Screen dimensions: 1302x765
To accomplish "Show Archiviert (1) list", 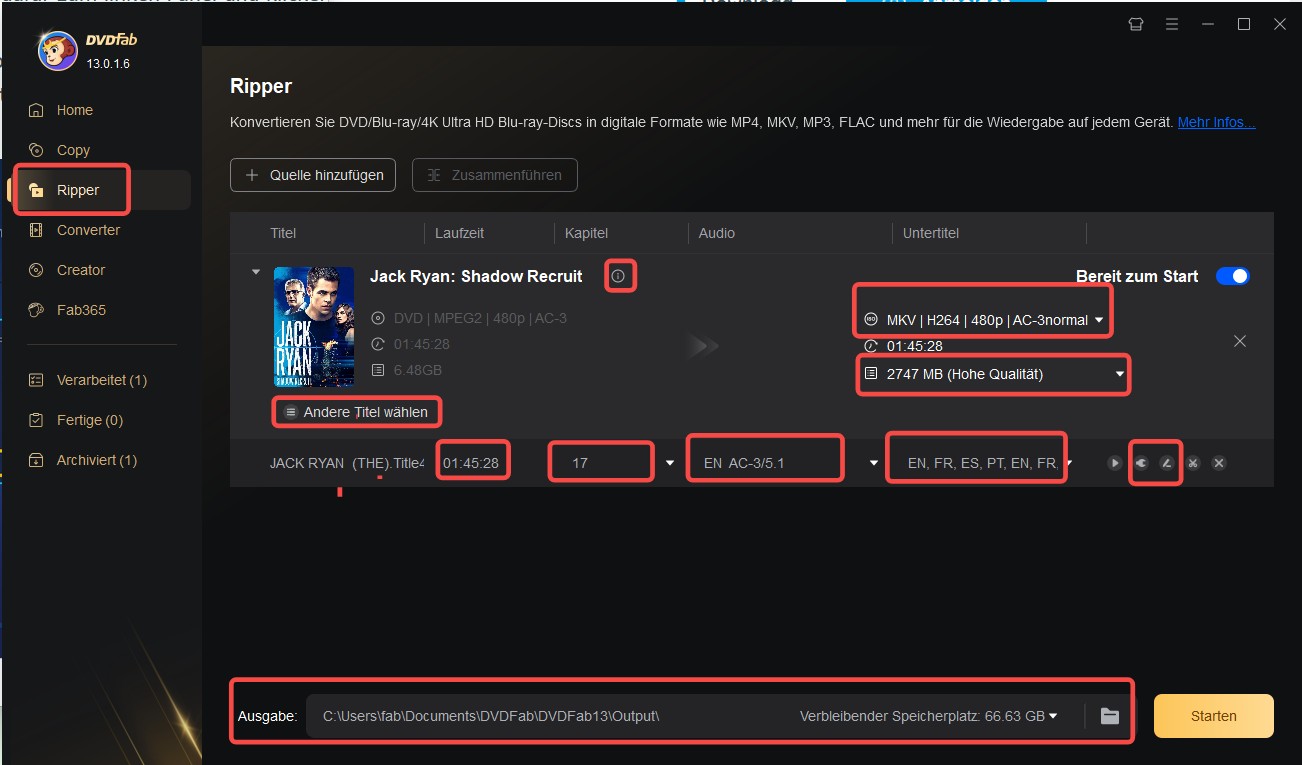I will (x=96, y=460).
